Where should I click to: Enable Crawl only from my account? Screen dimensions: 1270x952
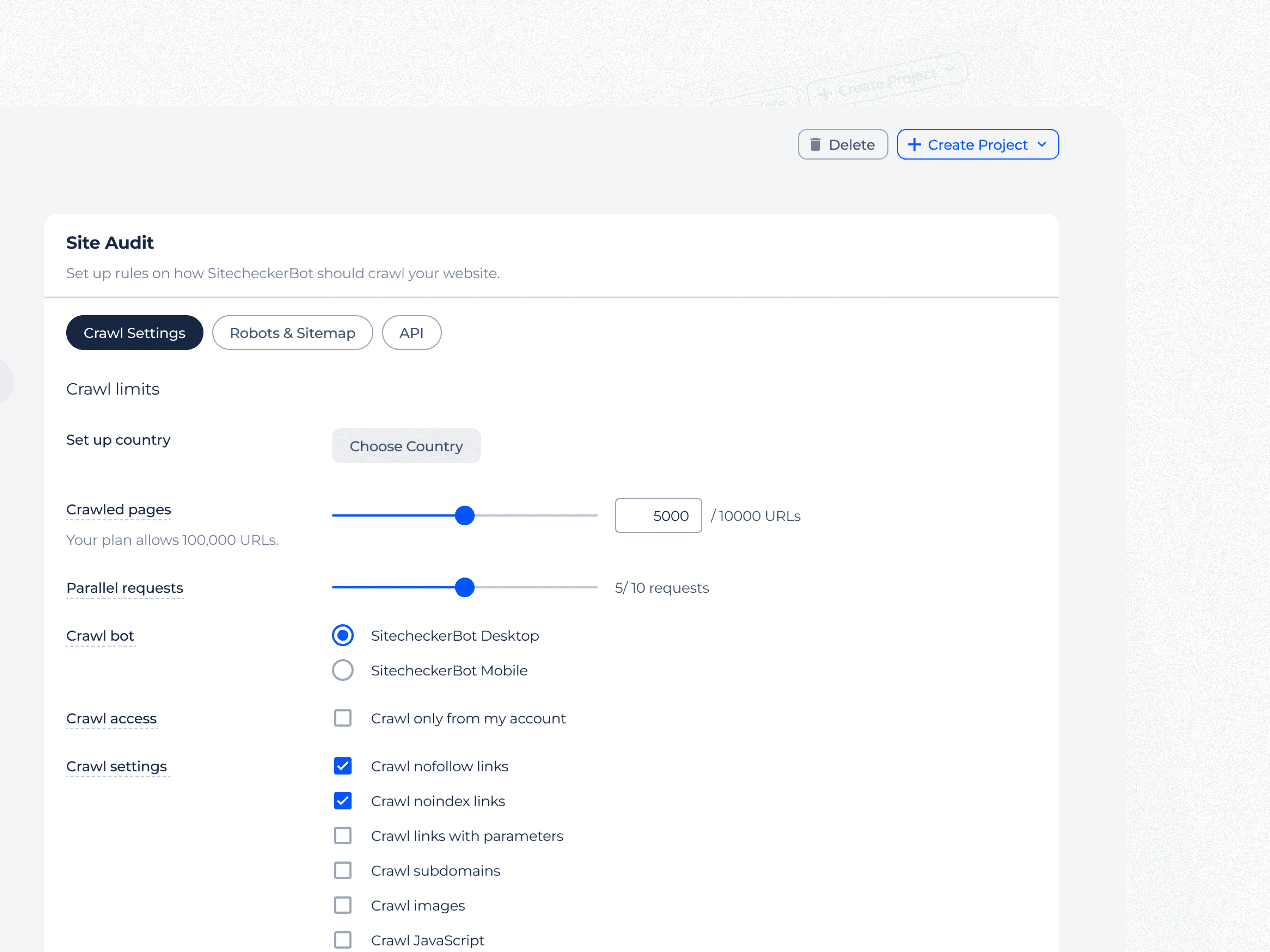point(343,718)
